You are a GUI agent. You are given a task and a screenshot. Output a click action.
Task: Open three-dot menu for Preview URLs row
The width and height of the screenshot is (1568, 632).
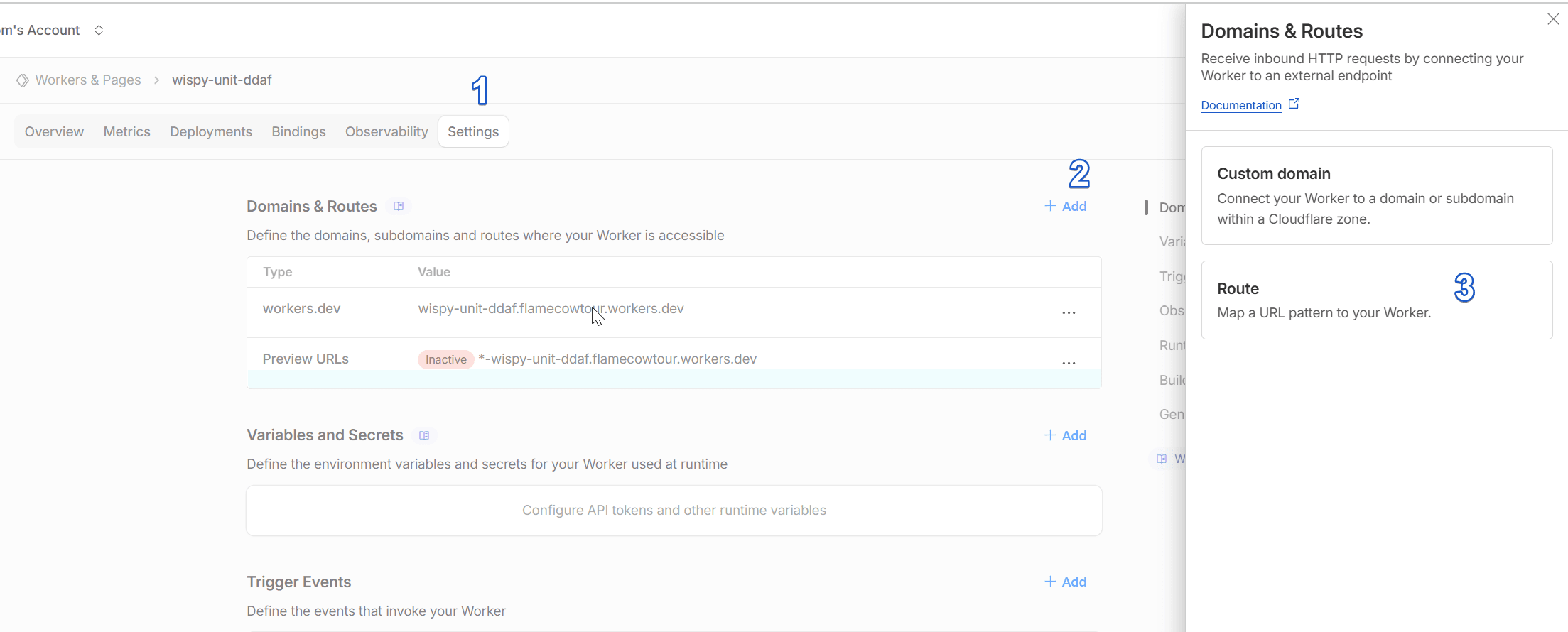tap(1069, 363)
